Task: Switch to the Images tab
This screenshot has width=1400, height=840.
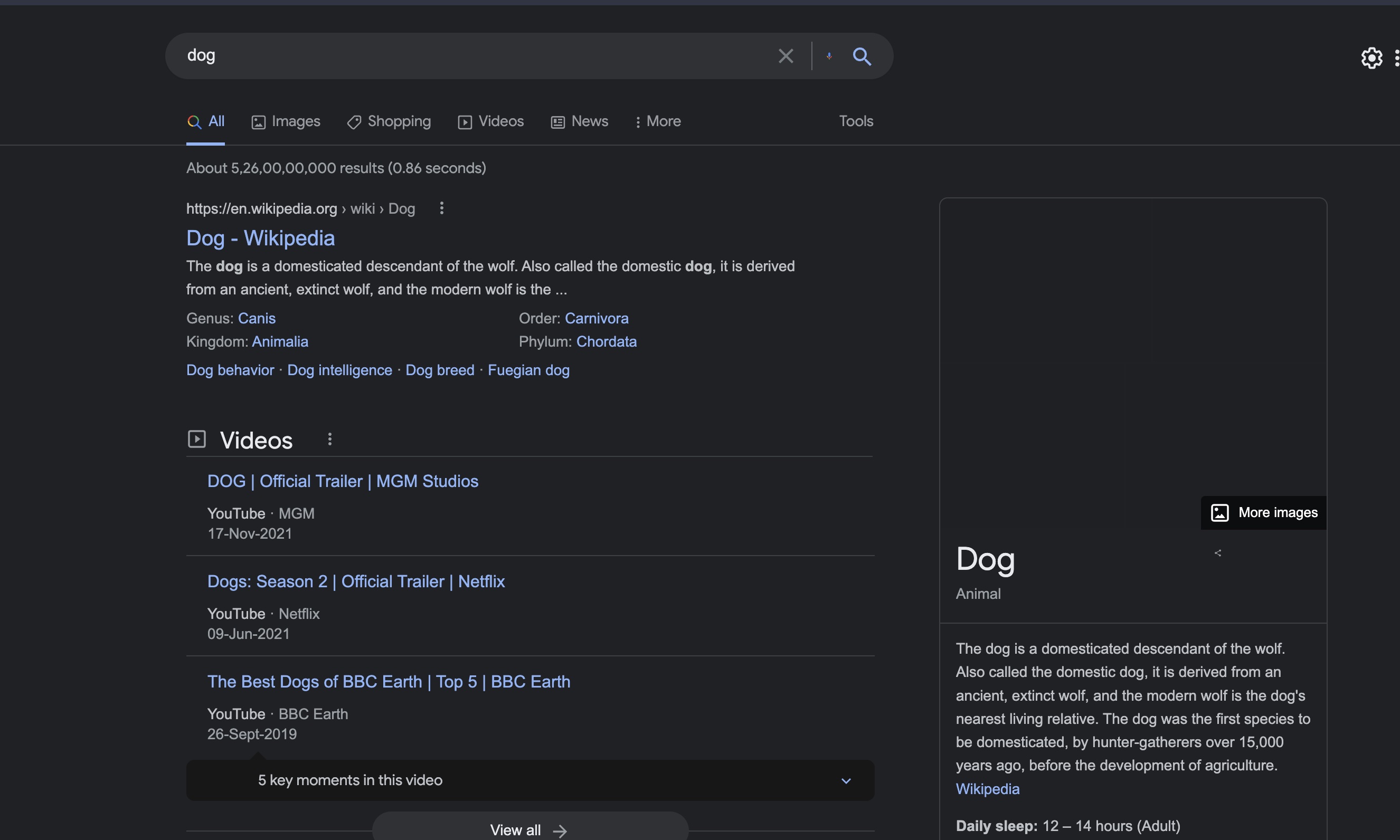Action: (x=286, y=121)
